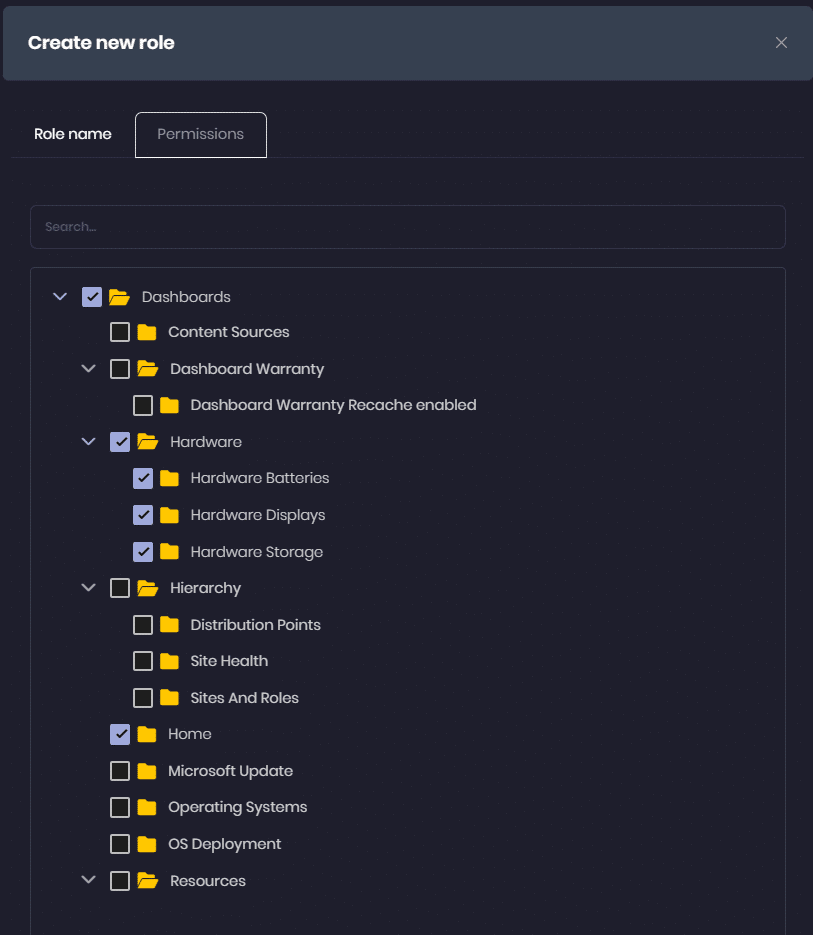Select the Permissions tab
Viewport: 813px width, 935px height.
[x=201, y=134]
